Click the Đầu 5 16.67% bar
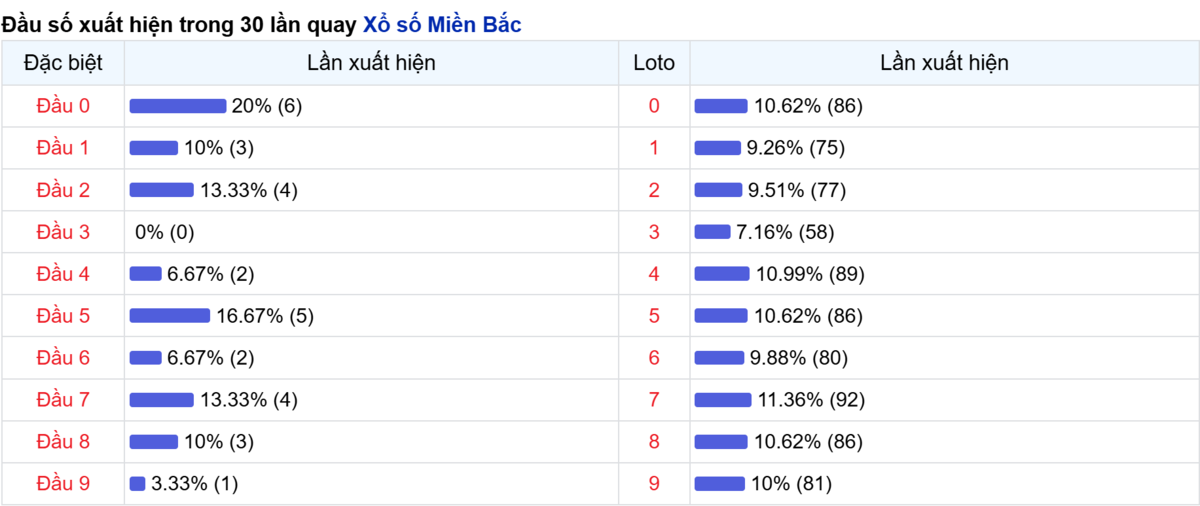This screenshot has height=506, width=1200. pos(170,316)
